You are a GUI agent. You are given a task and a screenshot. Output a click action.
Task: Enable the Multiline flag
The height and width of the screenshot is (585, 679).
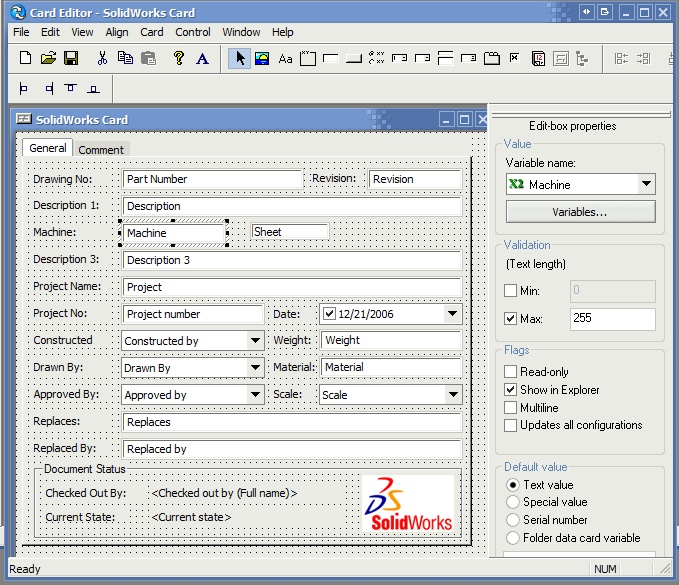[x=511, y=407]
